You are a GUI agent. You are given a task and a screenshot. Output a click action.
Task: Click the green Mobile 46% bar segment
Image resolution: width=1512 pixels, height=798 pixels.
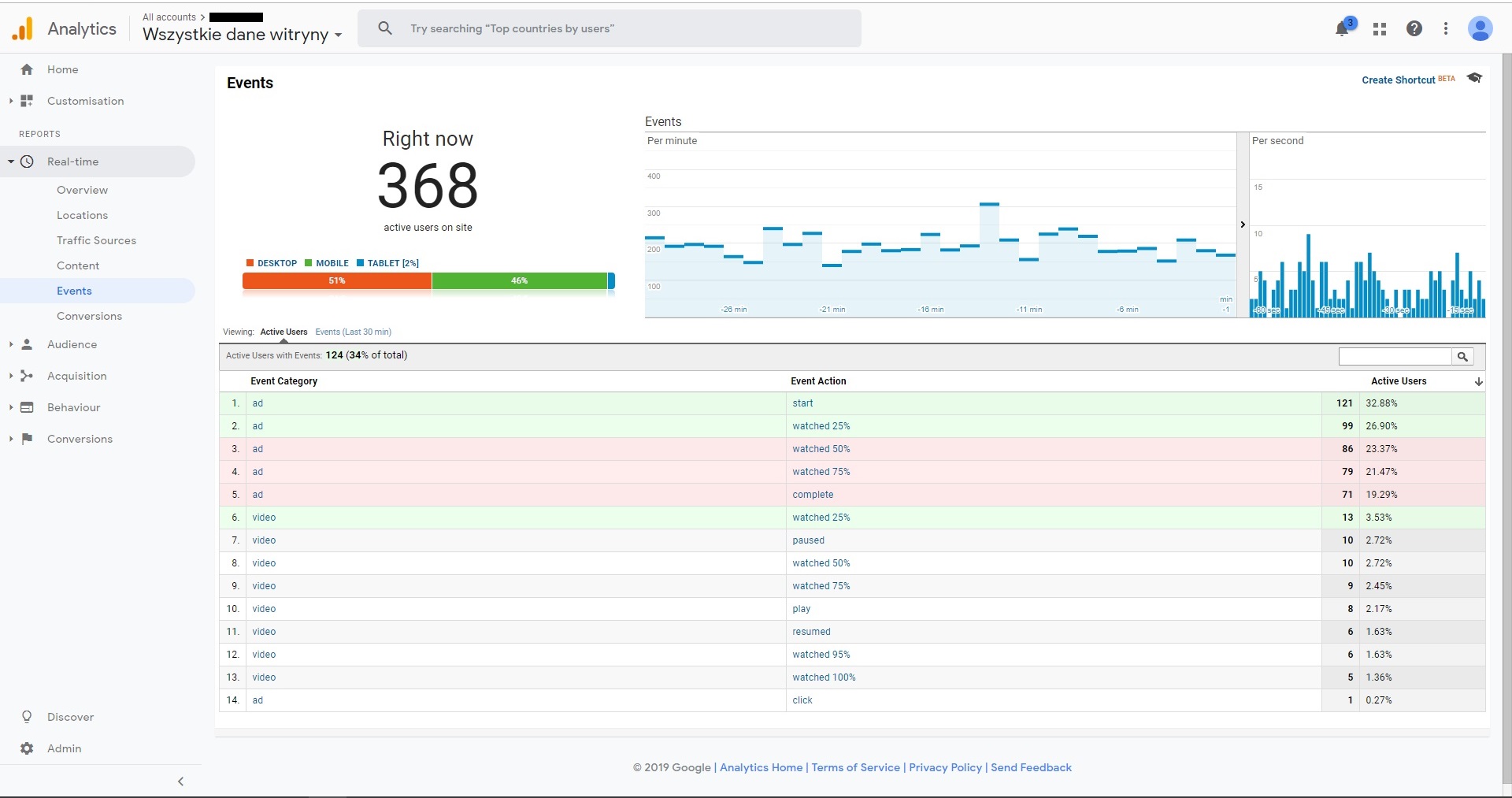point(519,280)
